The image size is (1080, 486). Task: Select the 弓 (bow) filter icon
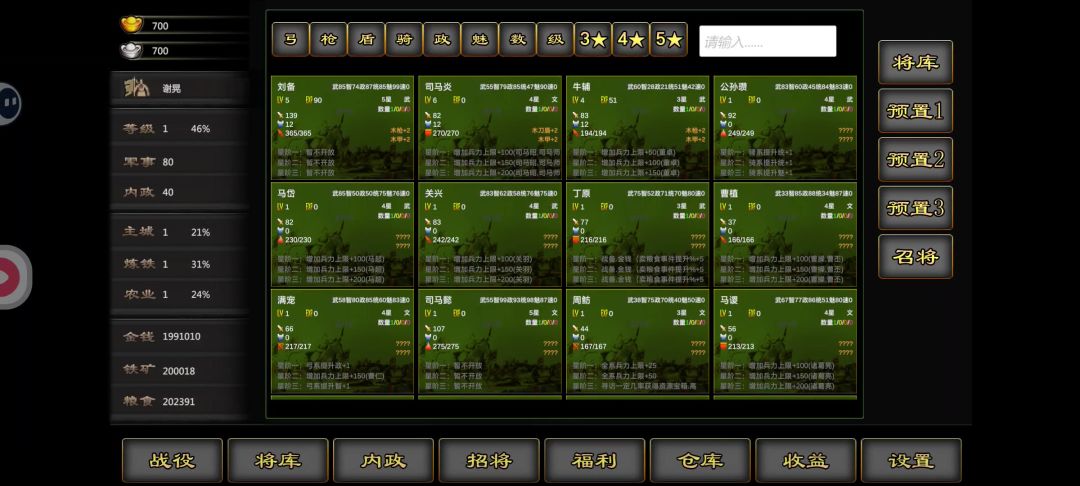(x=290, y=40)
